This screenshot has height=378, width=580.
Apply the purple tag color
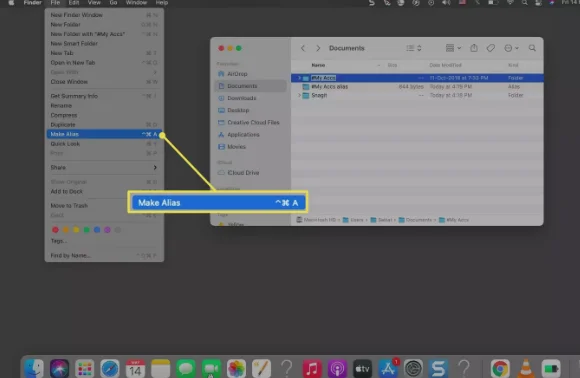click(x=107, y=230)
